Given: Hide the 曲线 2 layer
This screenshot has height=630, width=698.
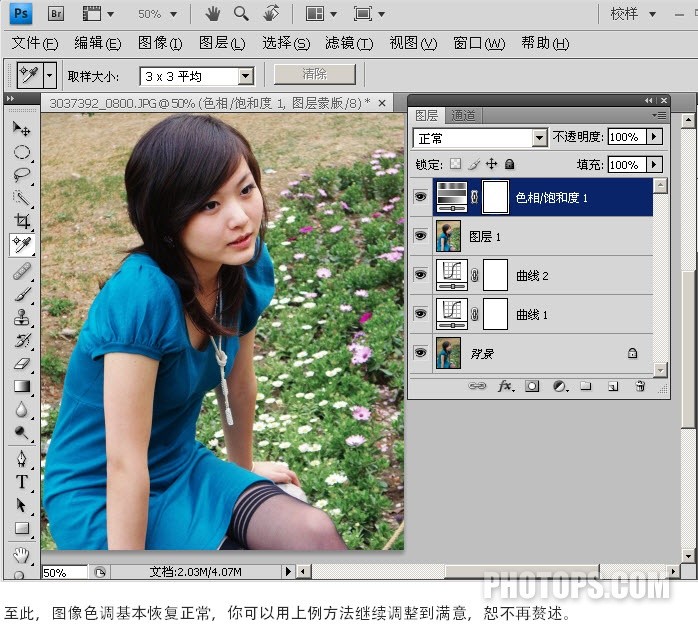Looking at the screenshot, I should pos(420,275).
